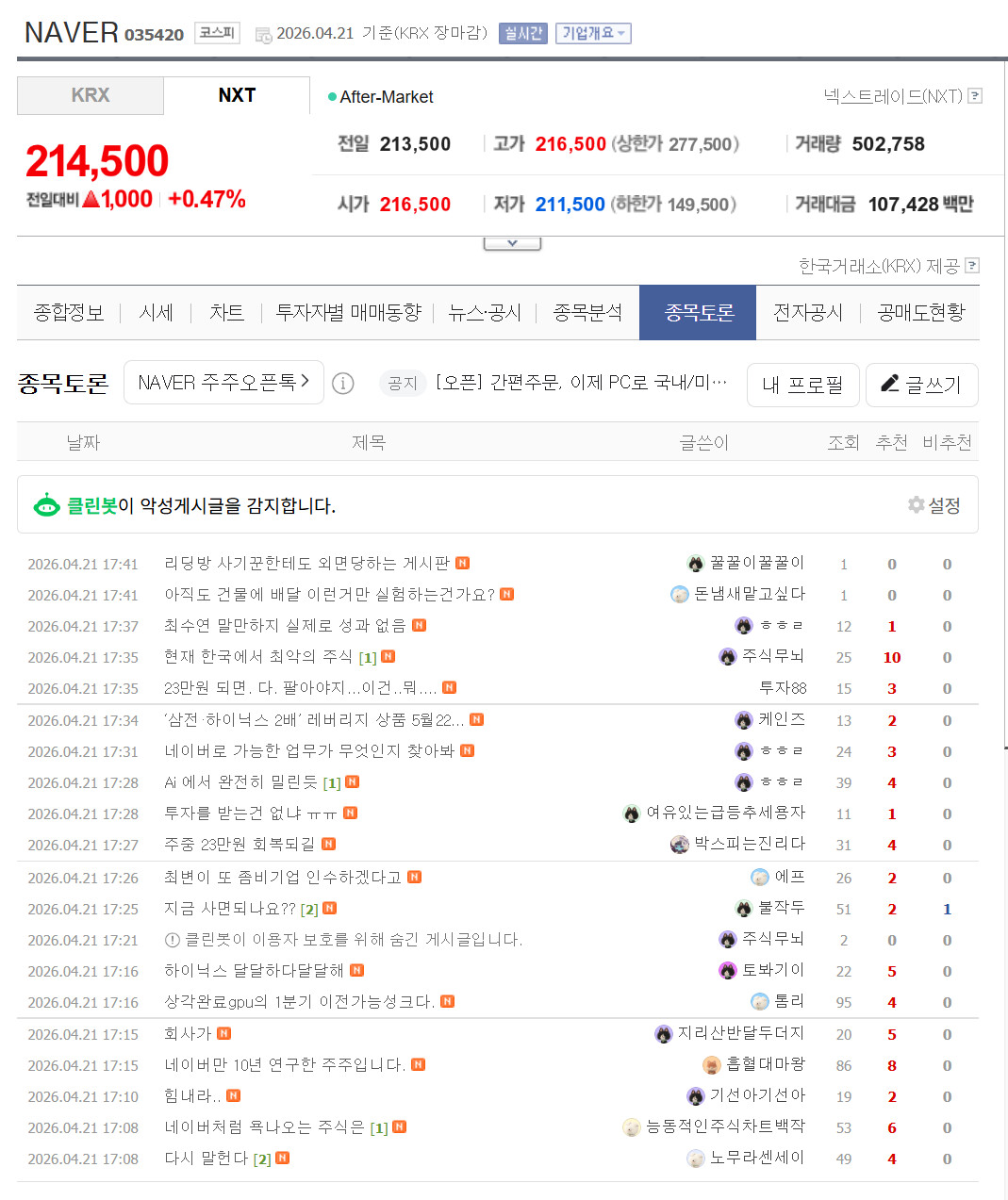The image size is (1008, 1200).
Task: Click the 코스피 market badge
Action: [x=217, y=33]
